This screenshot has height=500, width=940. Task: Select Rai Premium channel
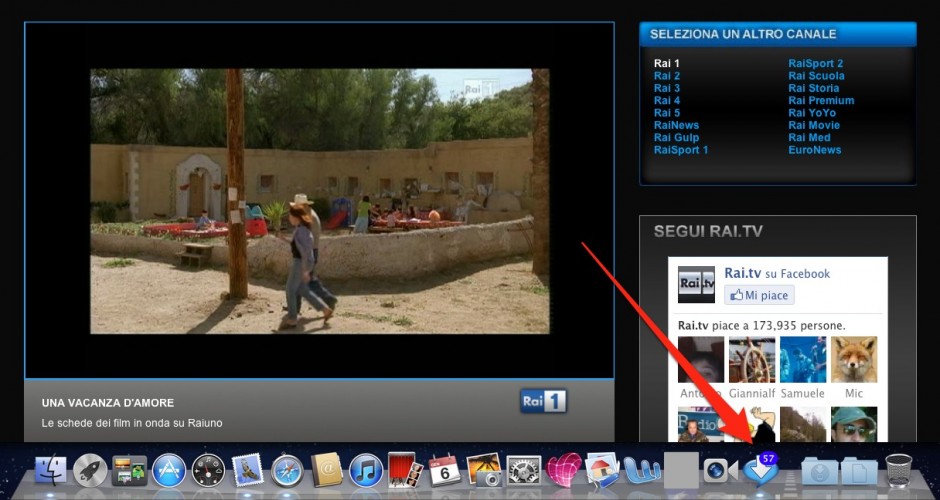[x=821, y=101]
